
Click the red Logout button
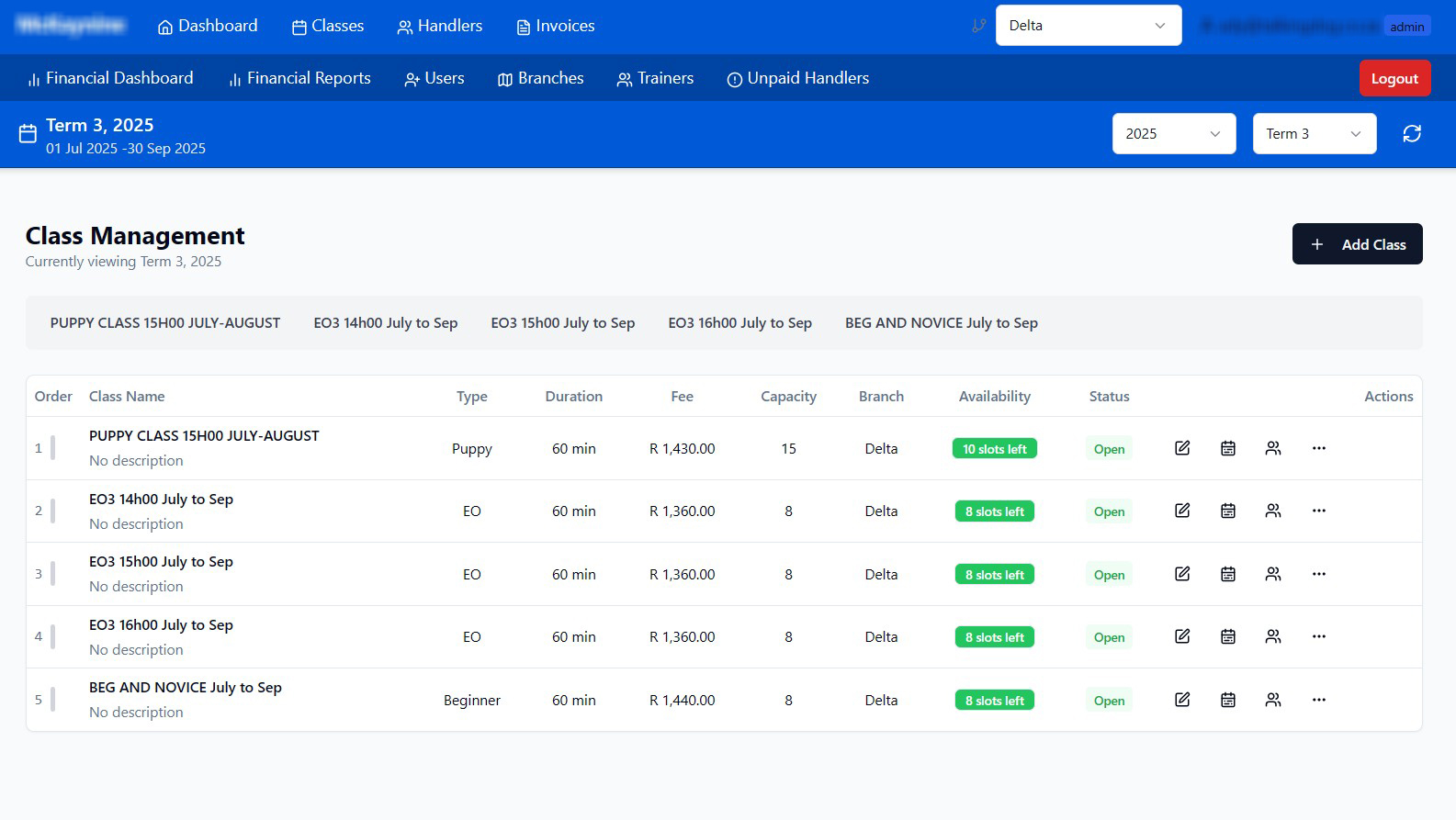(1395, 78)
